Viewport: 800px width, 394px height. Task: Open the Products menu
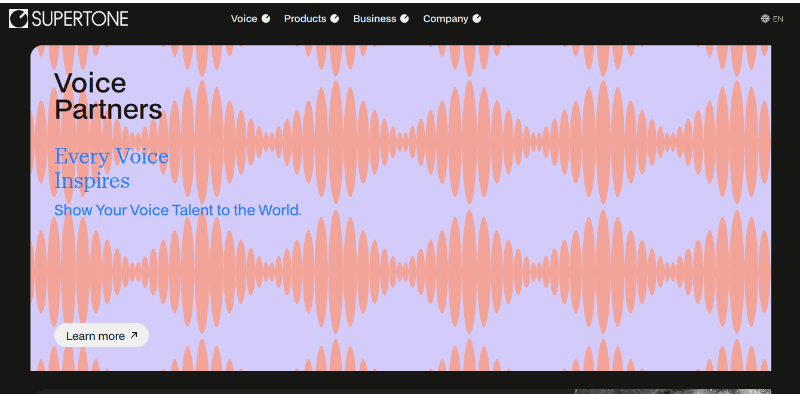(305, 19)
